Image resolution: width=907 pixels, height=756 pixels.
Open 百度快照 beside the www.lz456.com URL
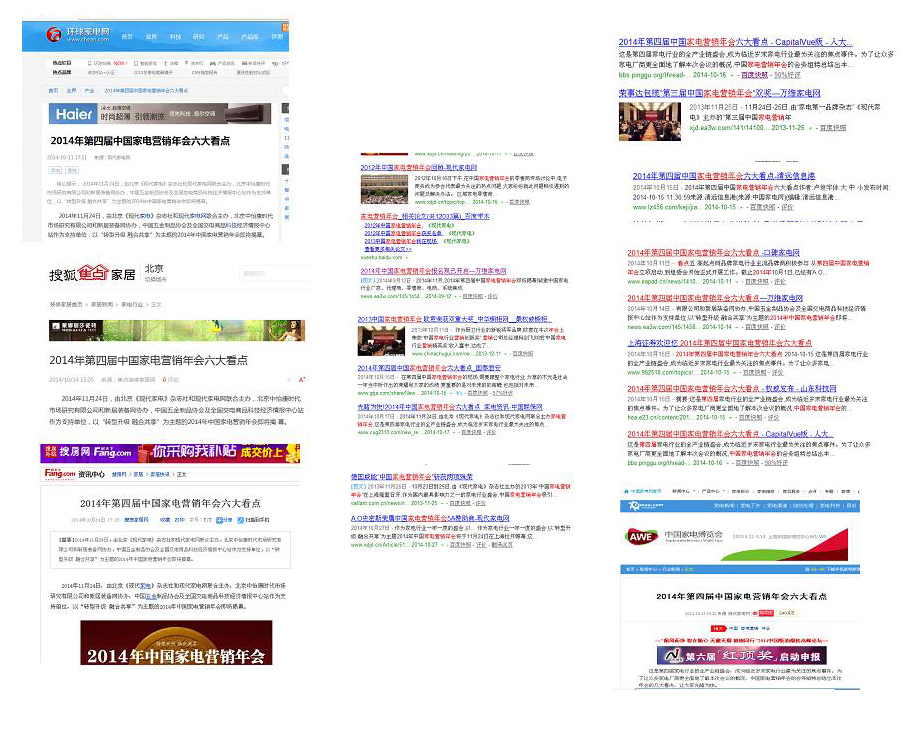(x=762, y=207)
